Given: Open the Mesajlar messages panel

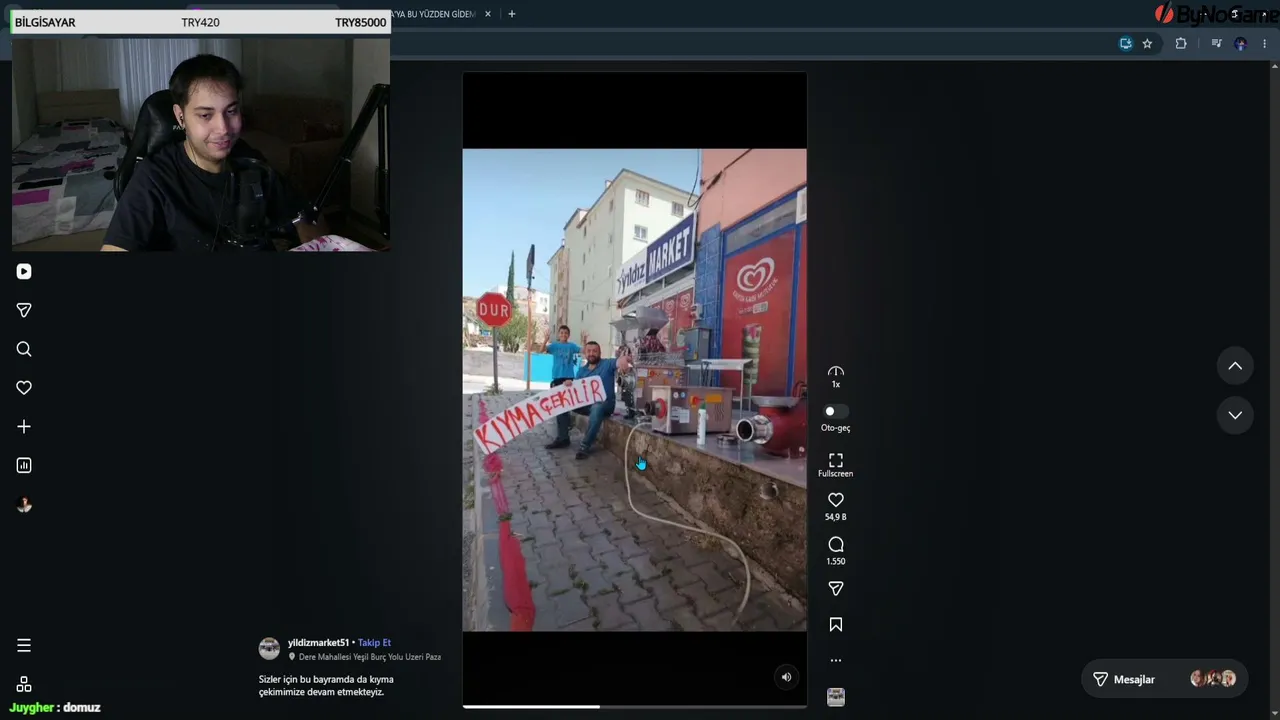Looking at the screenshot, I should pos(1165,679).
